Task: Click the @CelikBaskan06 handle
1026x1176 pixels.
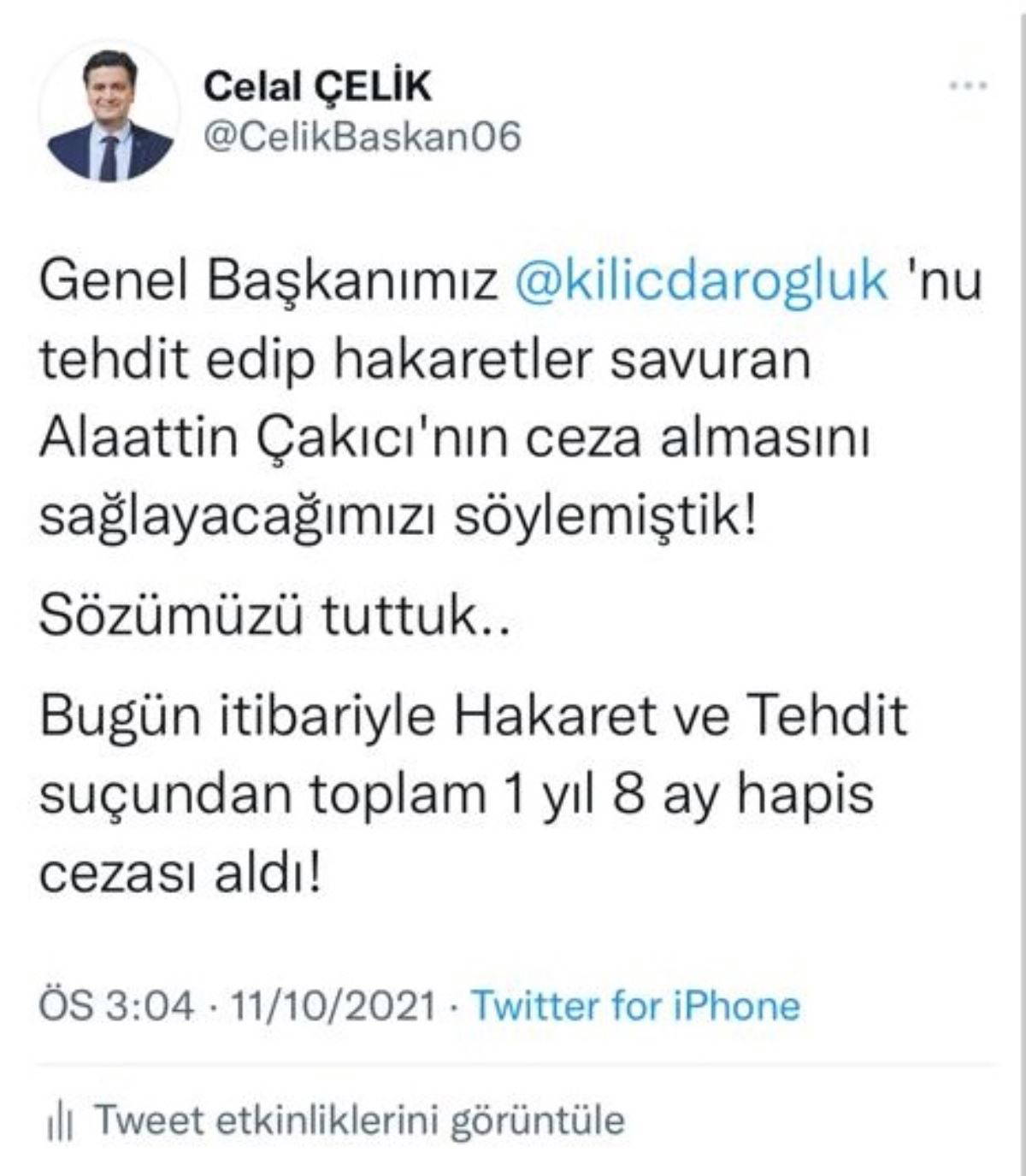Action: click(x=362, y=137)
